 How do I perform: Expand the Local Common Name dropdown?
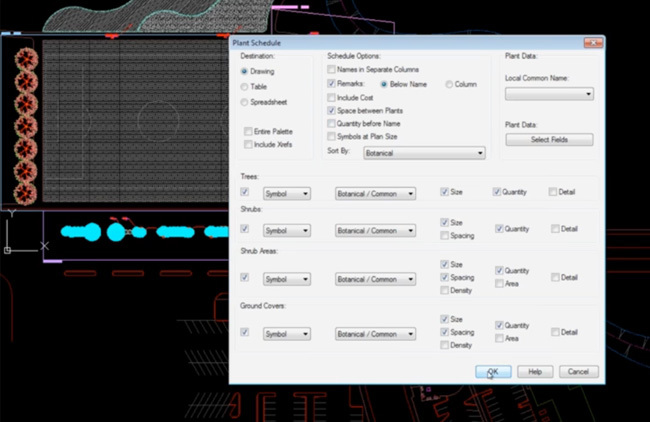pyautogui.click(x=549, y=94)
